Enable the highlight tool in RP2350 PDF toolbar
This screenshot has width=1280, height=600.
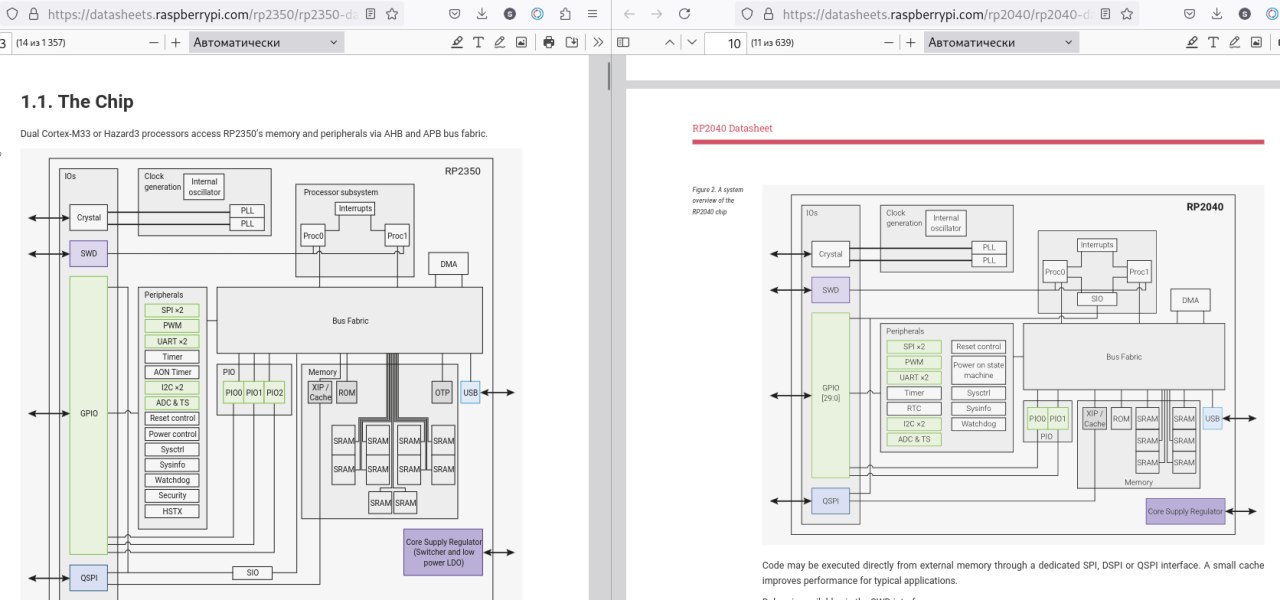tap(457, 42)
